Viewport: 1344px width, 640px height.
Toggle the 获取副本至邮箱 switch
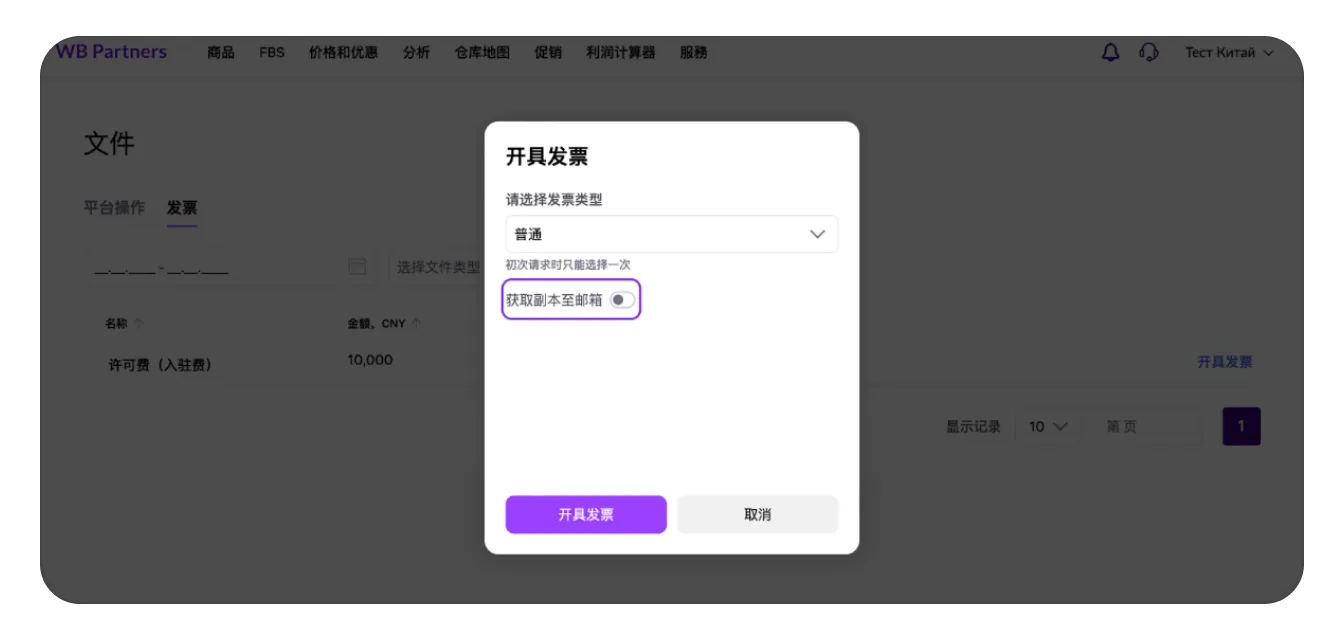[622, 300]
